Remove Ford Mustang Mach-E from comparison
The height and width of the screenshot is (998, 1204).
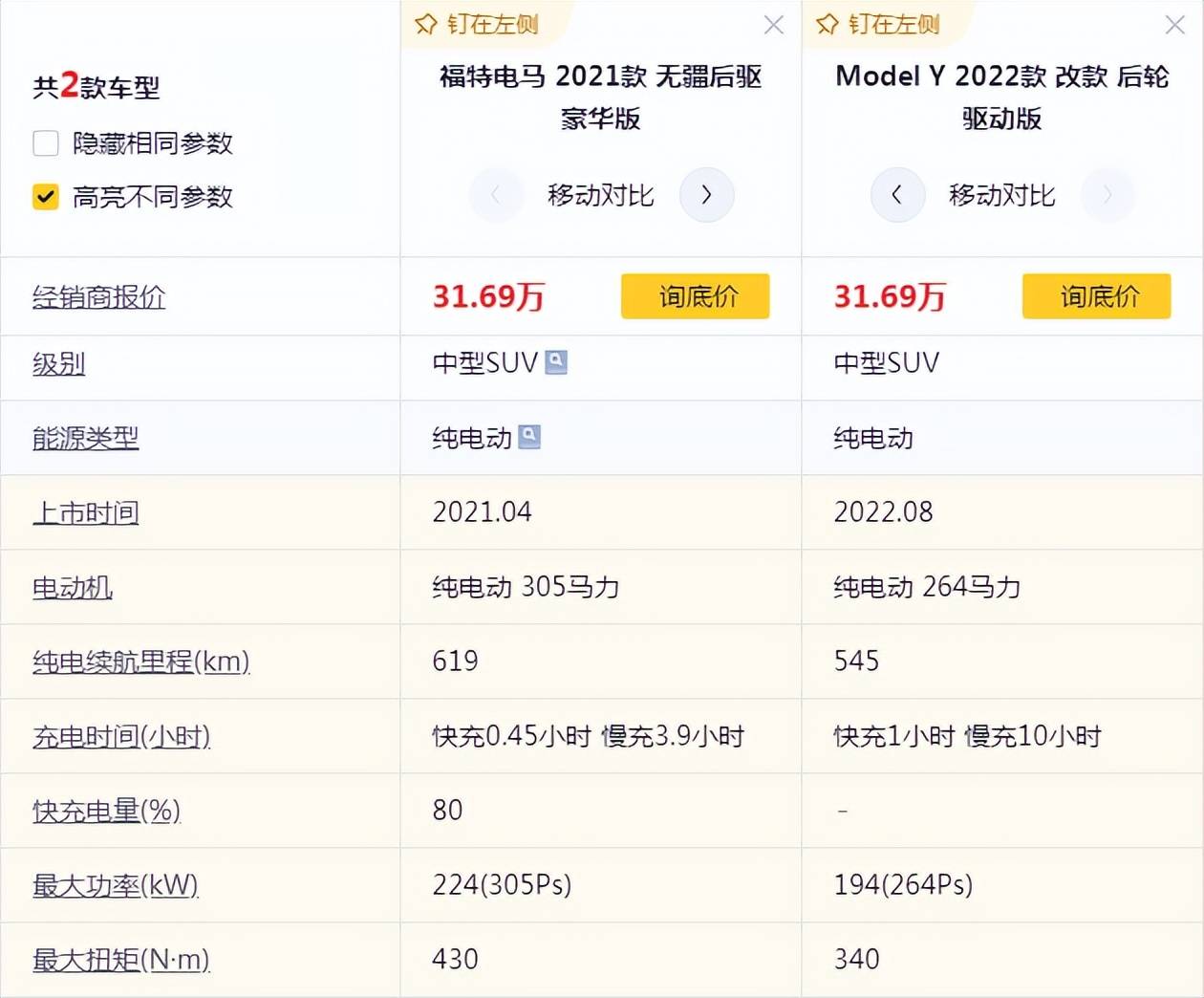pos(774,25)
